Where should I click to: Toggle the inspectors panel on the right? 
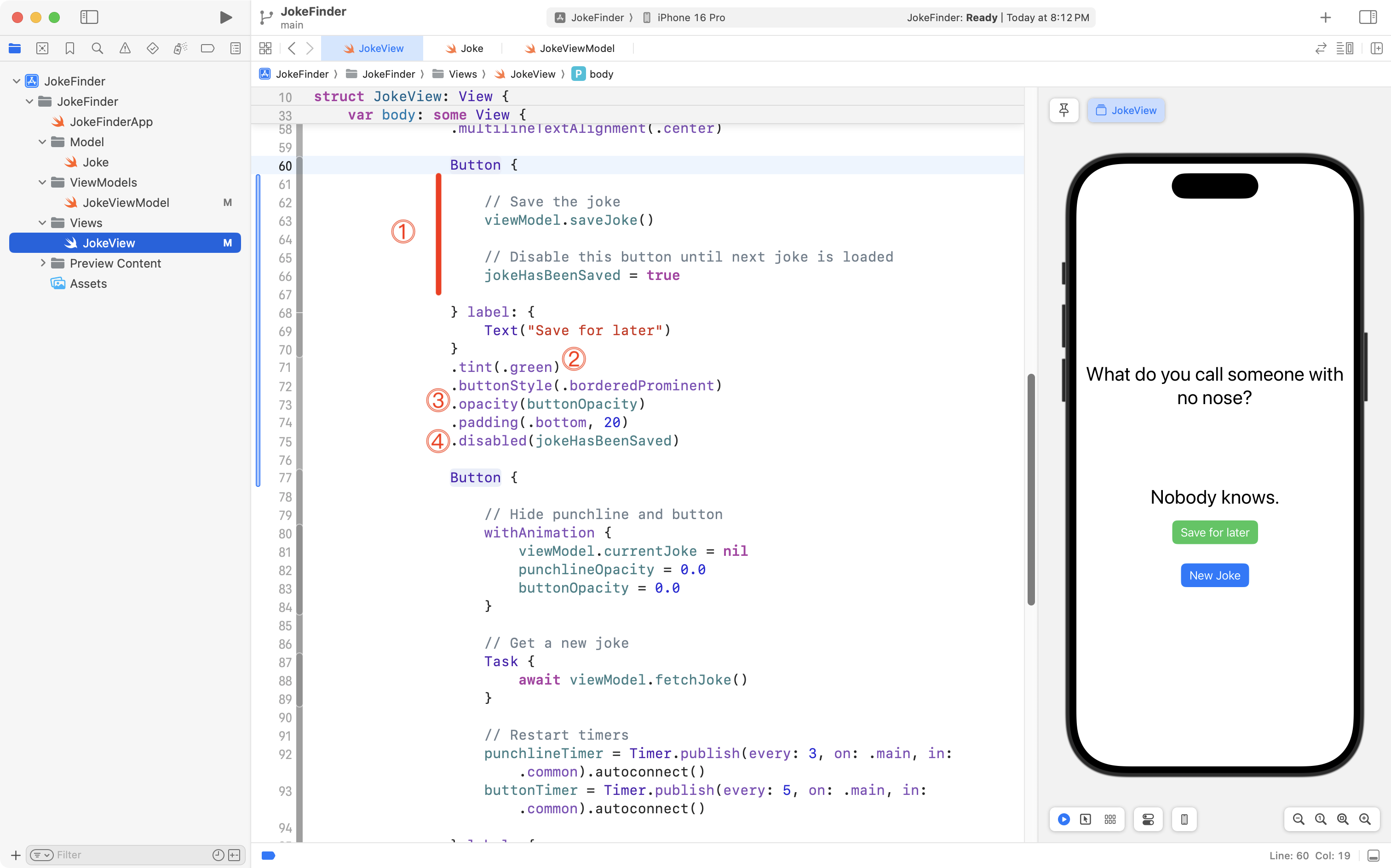1368,17
